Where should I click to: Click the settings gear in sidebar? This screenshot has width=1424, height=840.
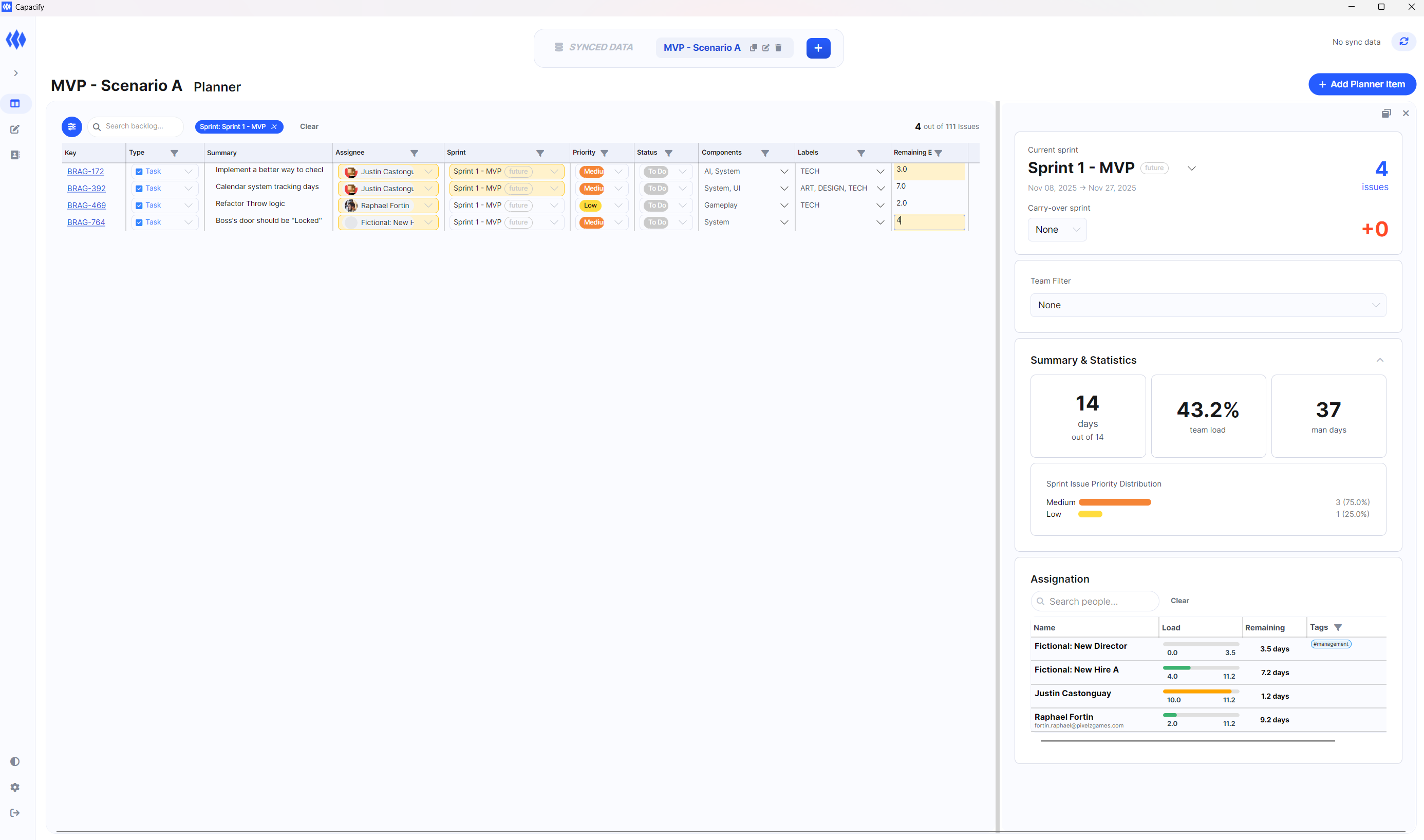[x=15, y=787]
